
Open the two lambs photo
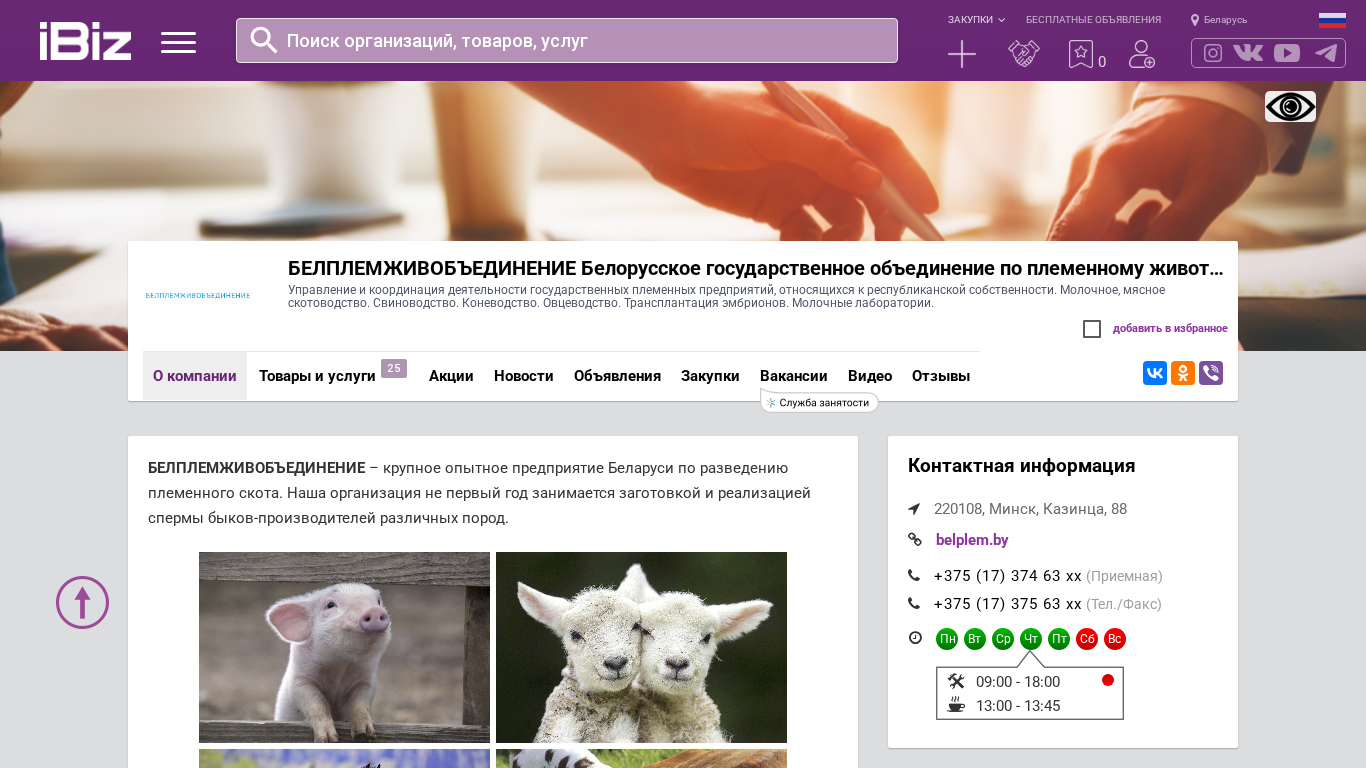[641, 647]
